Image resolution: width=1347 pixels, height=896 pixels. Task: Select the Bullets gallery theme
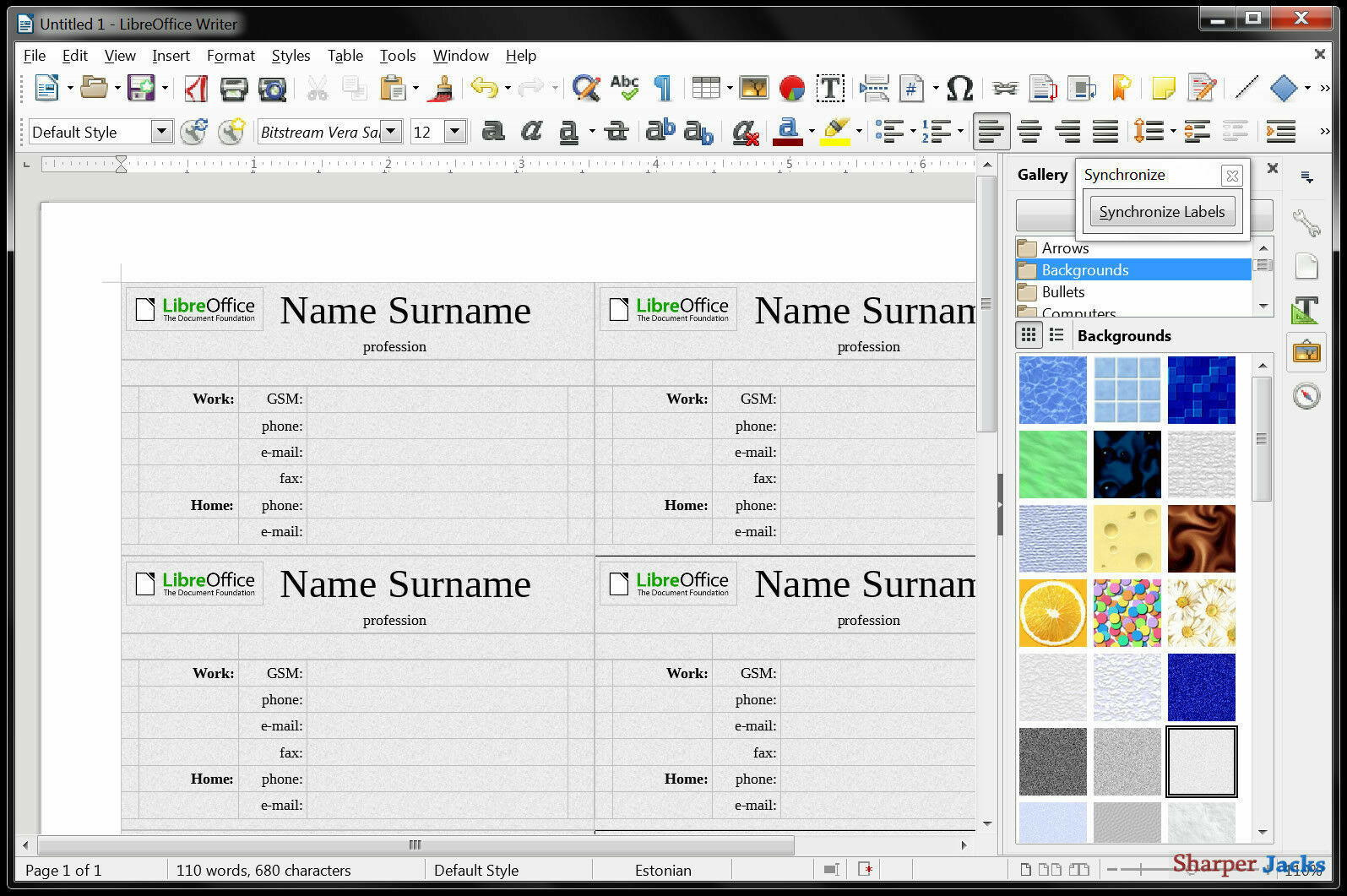pyautogui.click(x=1133, y=292)
